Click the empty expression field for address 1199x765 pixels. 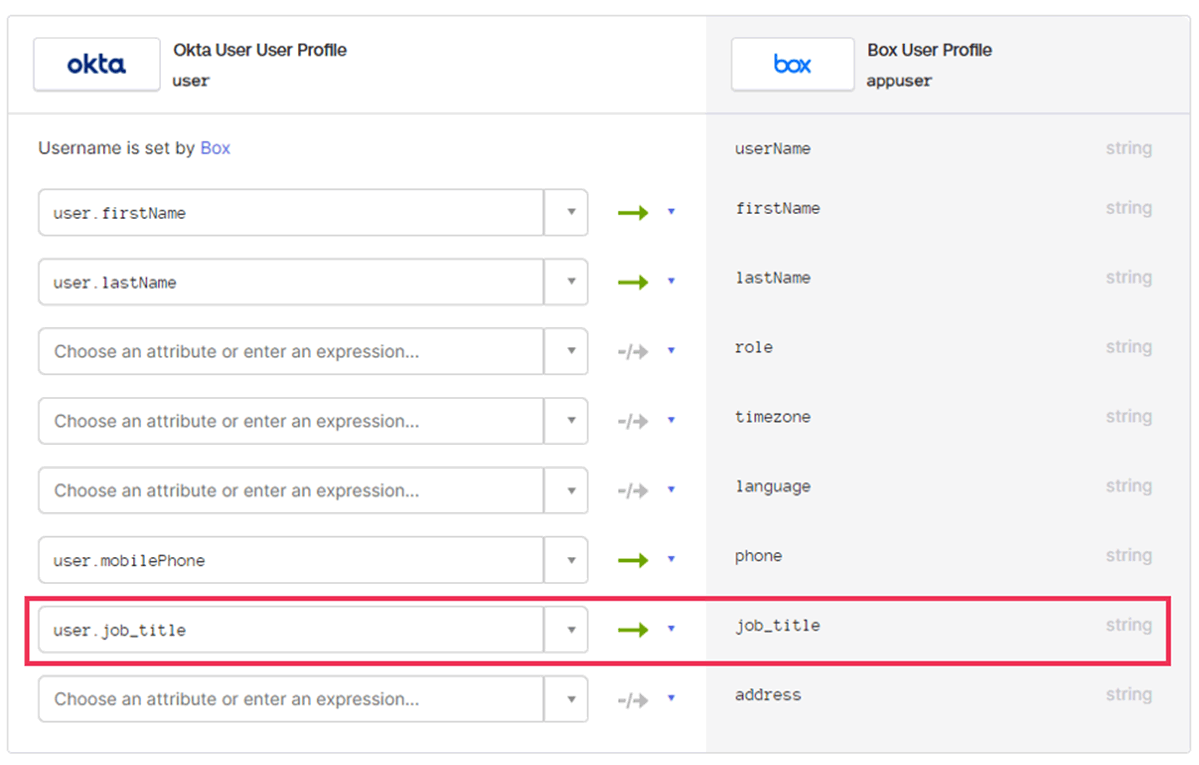291,698
